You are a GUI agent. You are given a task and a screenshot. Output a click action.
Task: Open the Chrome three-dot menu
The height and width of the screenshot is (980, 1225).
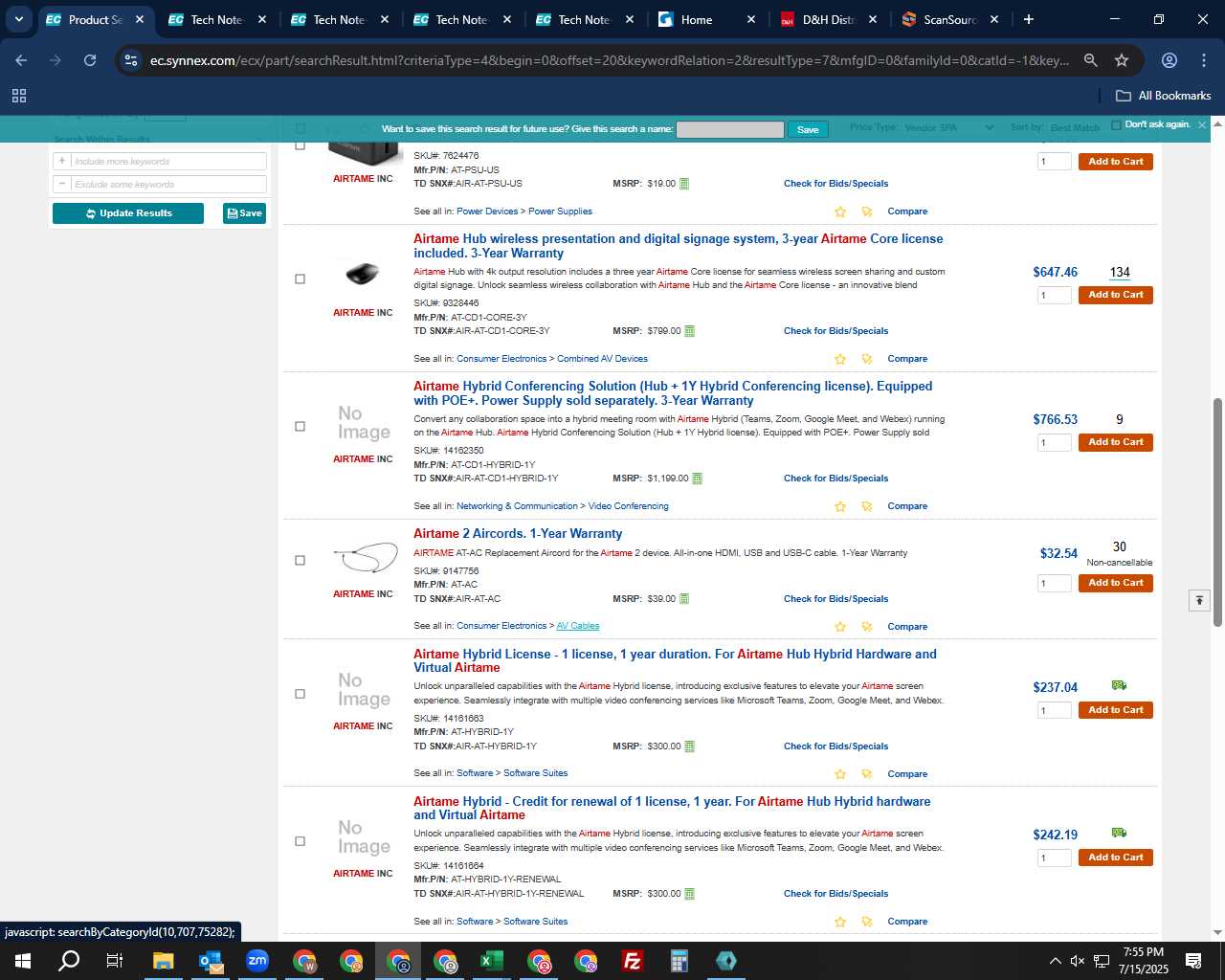coord(1204,60)
